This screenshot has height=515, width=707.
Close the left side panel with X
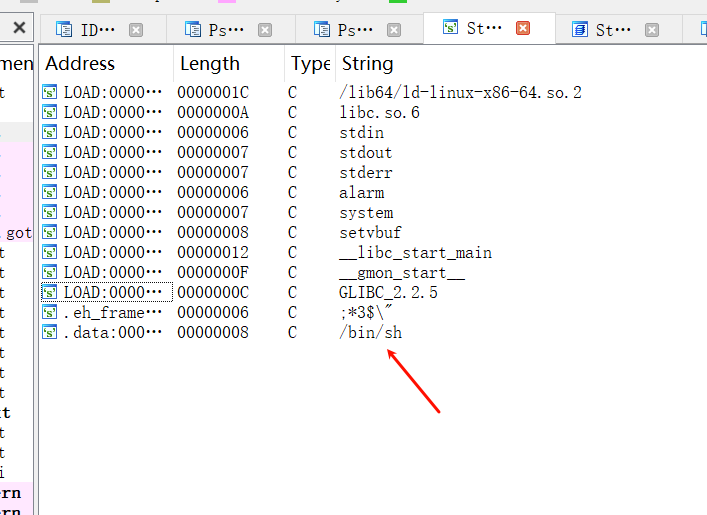[x=19, y=28]
